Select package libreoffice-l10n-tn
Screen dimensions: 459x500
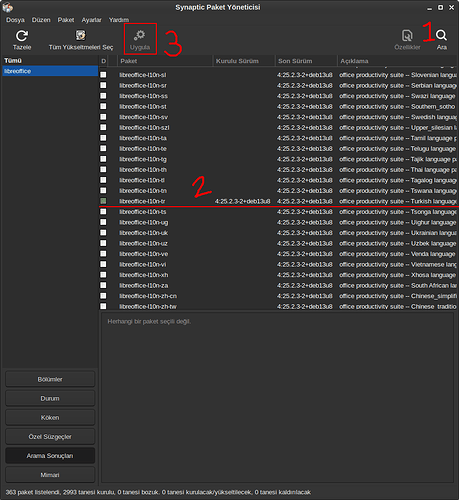click(x=143, y=191)
